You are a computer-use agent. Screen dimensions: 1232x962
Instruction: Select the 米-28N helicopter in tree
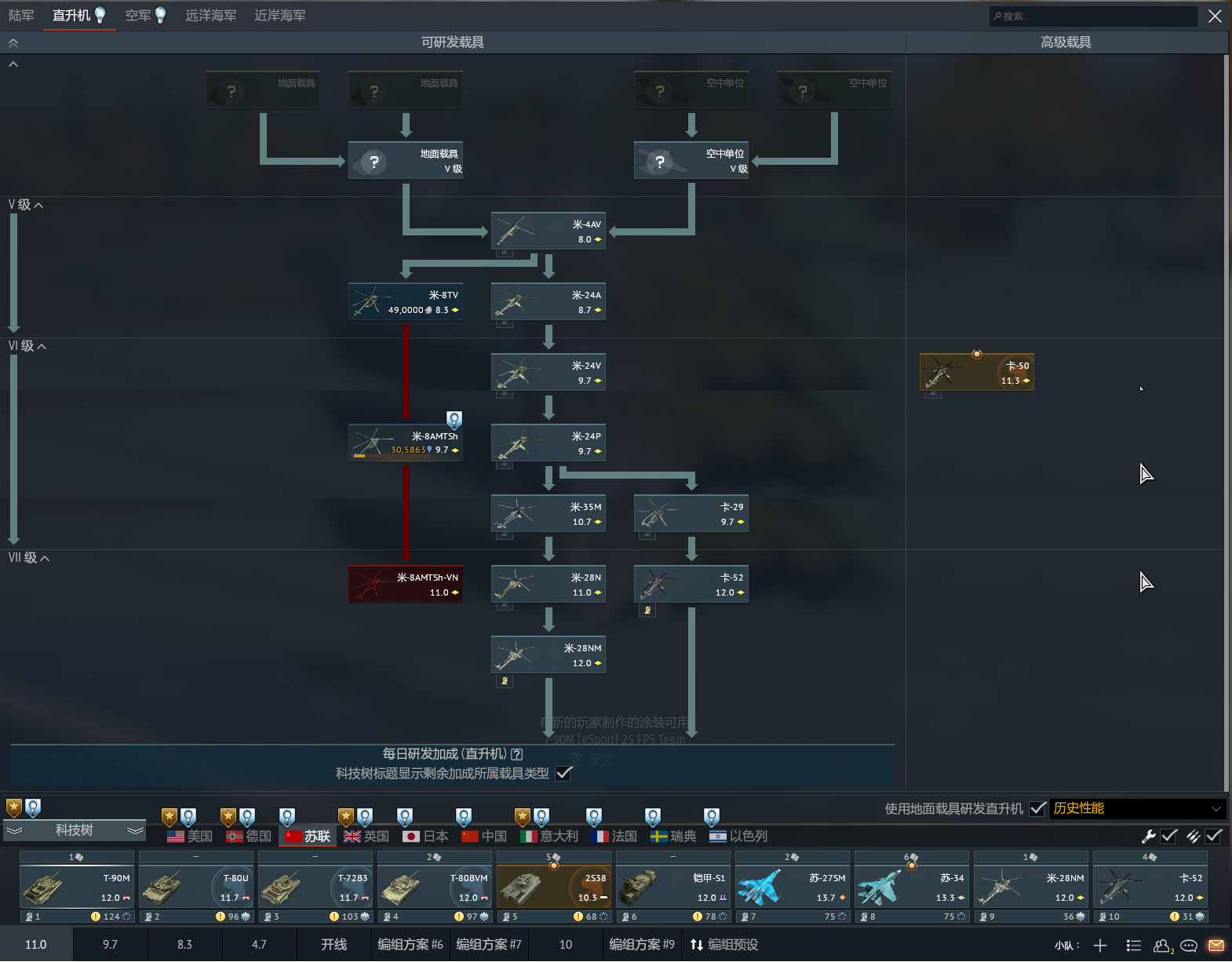coord(549,584)
